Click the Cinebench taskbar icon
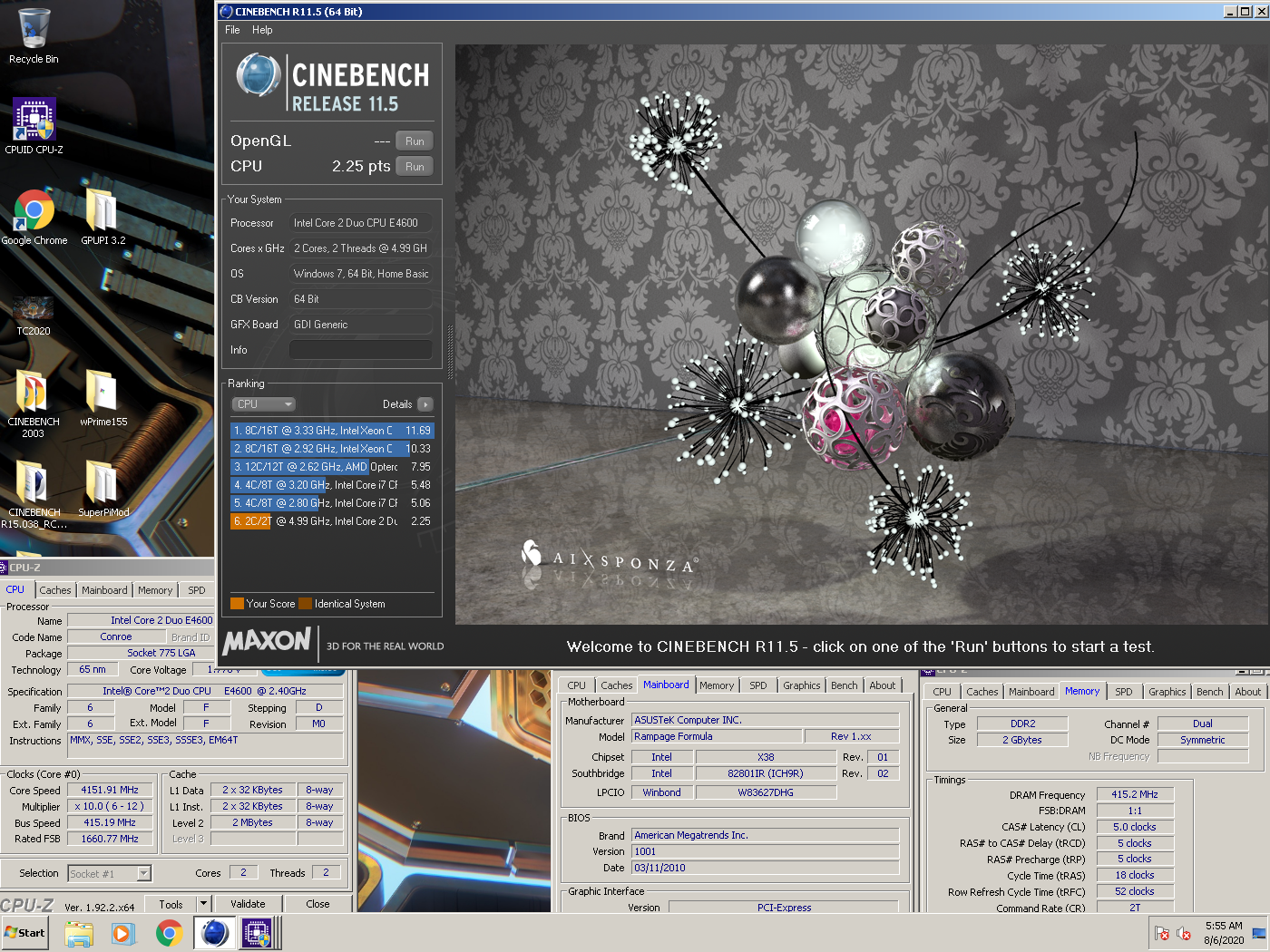 [x=214, y=933]
